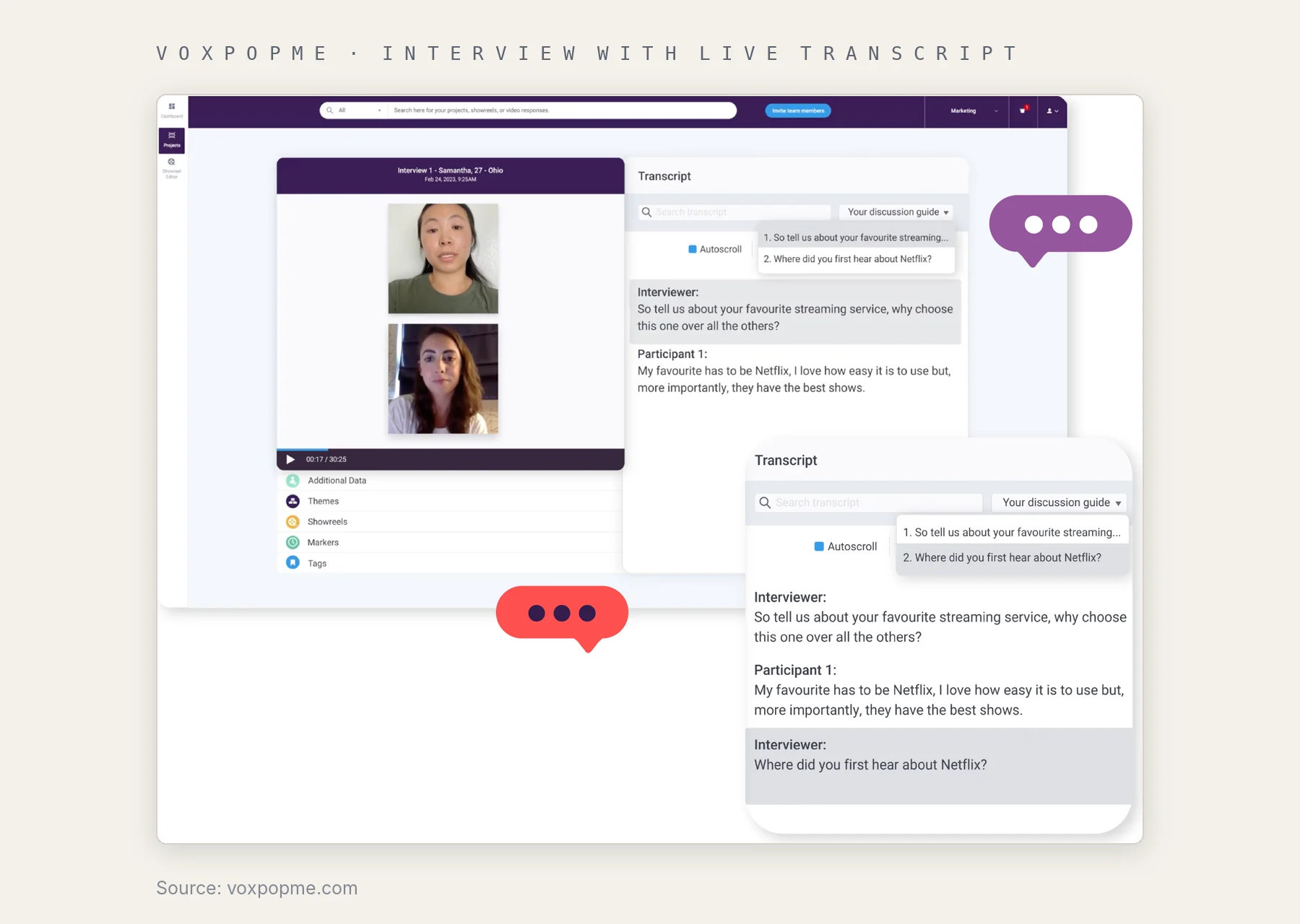Click the Themes icon below the video

[292, 501]
